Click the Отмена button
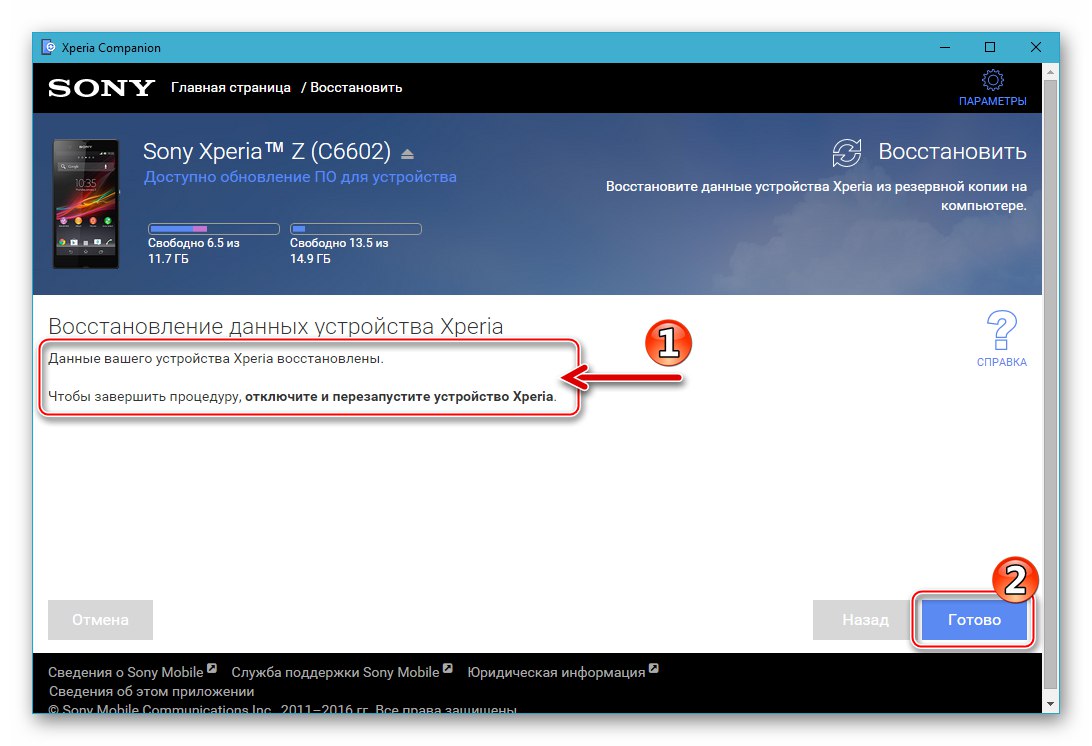Screen dimensions: 1092x746 pos(100,620)
